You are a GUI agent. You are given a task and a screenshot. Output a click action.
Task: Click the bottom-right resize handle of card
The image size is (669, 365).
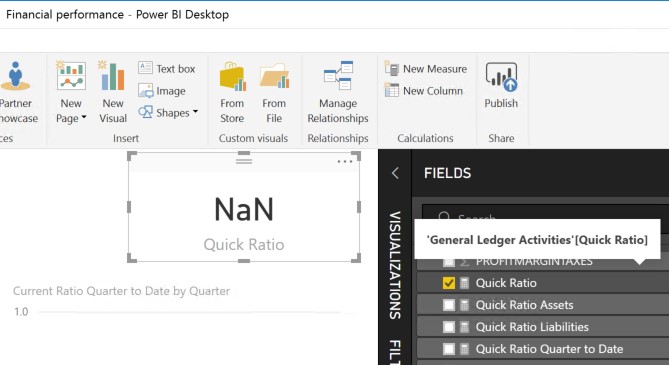(356, 258)
